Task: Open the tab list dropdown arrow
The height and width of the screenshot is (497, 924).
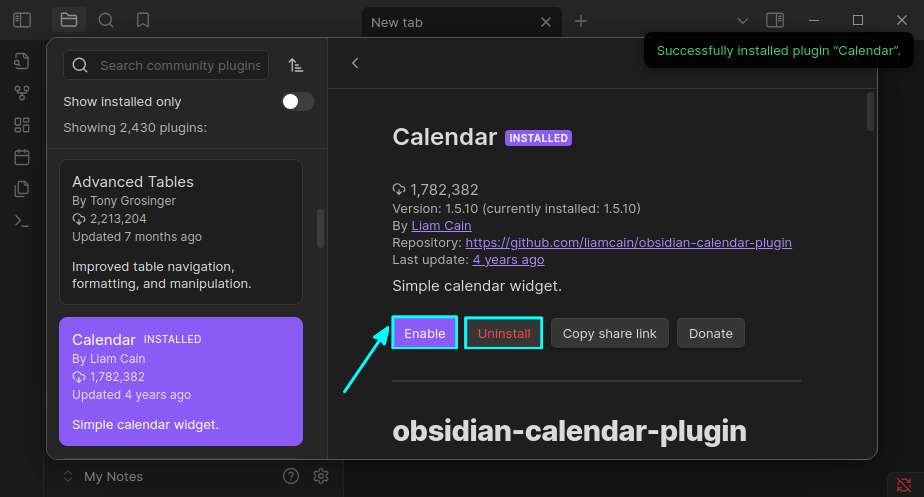Action: [x=742, y=20]
